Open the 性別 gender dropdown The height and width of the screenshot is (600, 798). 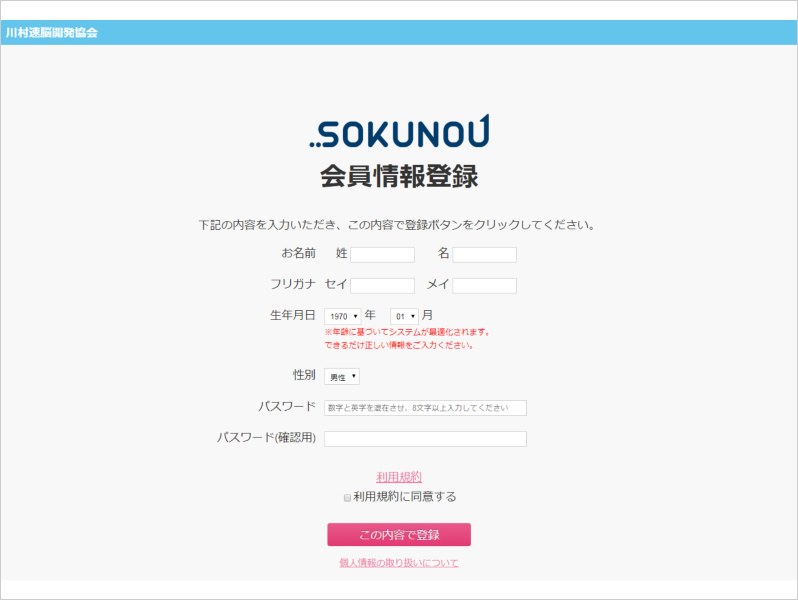coord(341,377)
